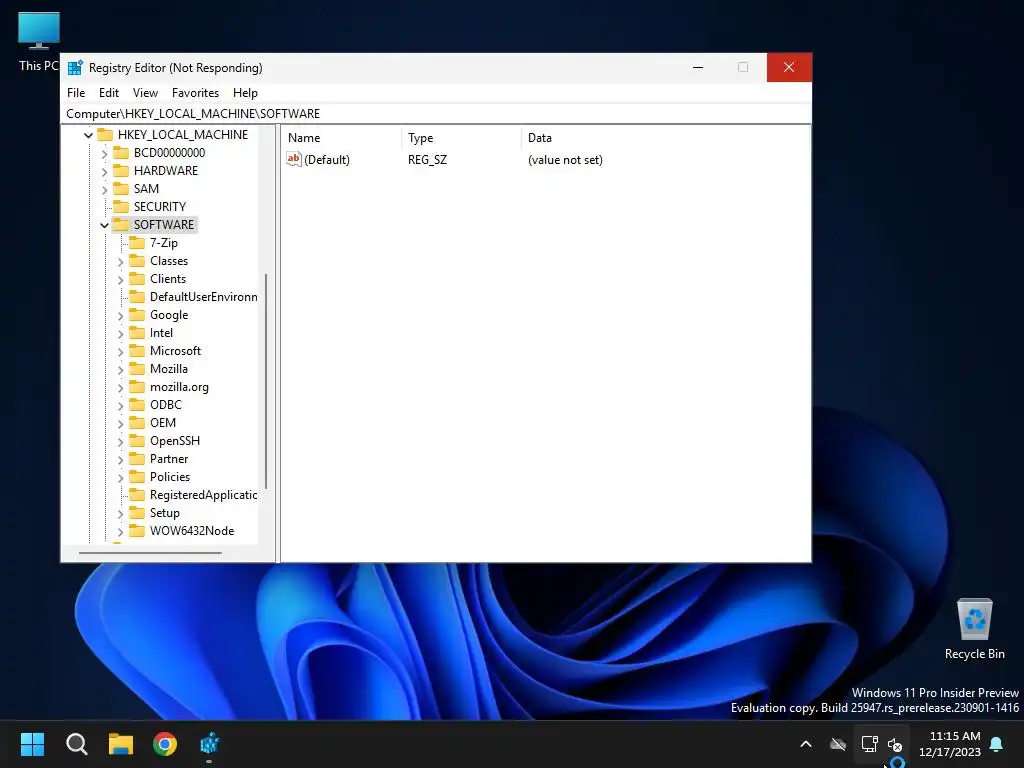Open the Edit menu
1024x768 pixels.
pos(108,93)
